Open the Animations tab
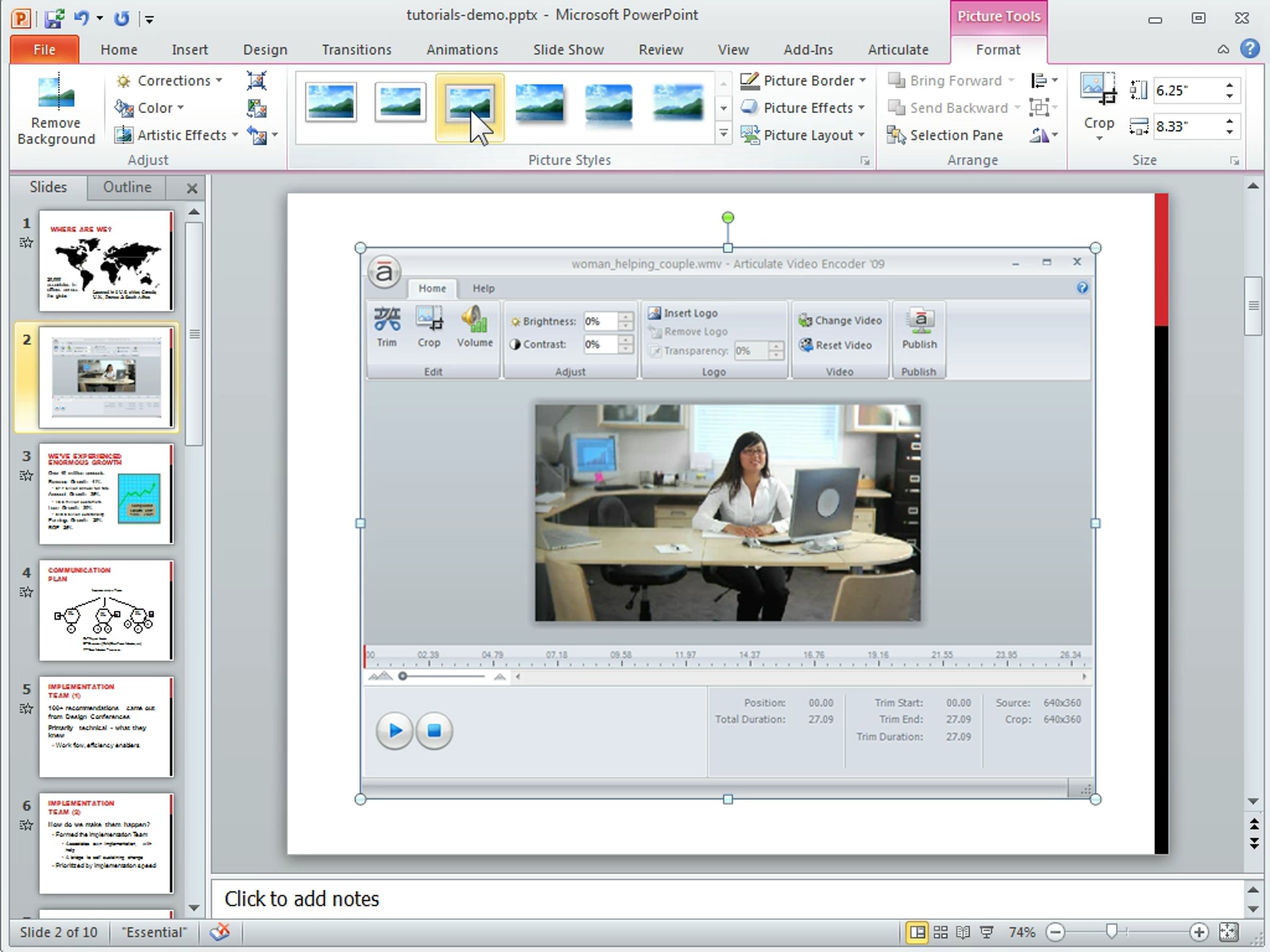 pos(462,50)
